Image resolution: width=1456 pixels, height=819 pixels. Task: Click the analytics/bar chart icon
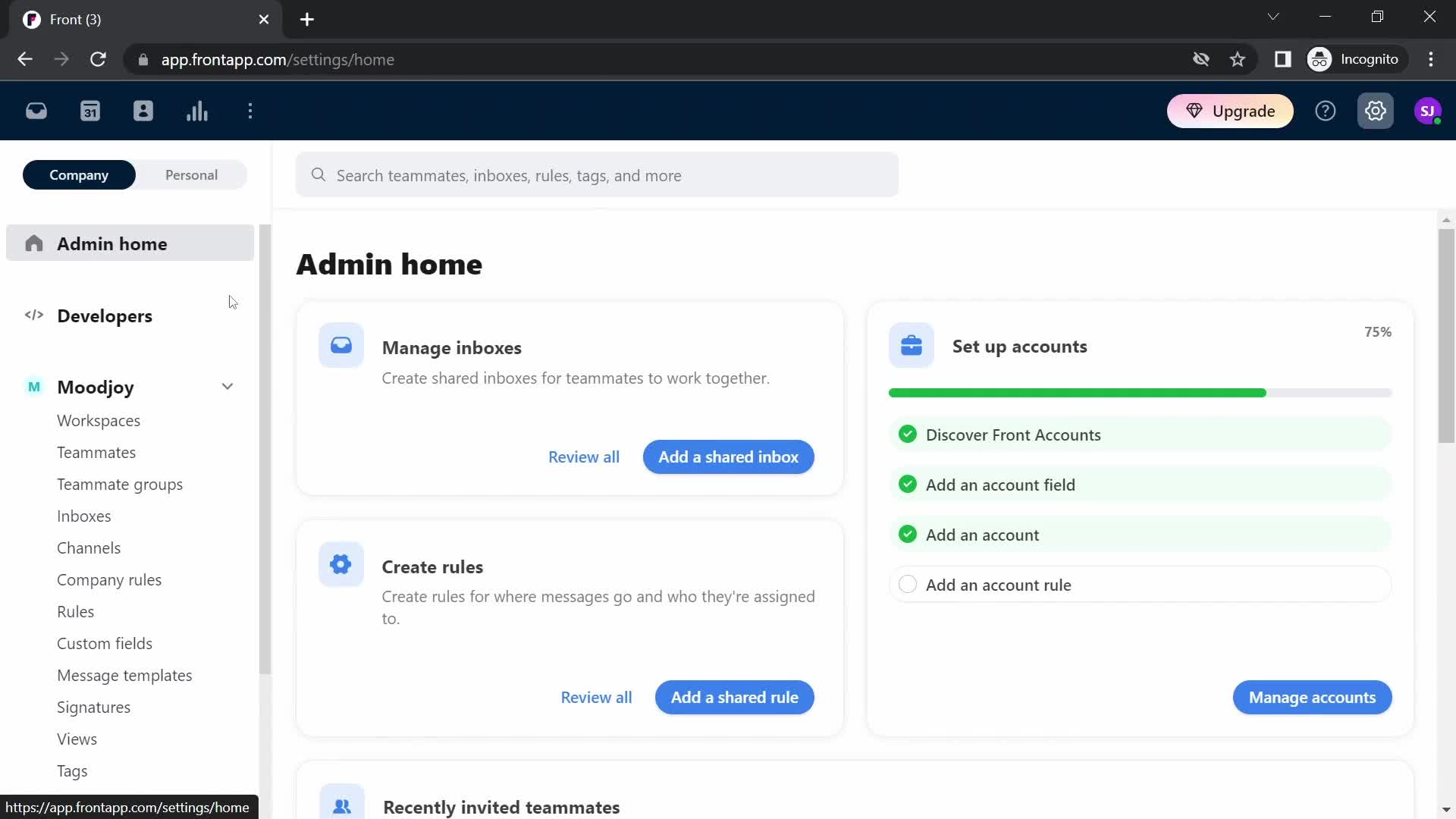(197, 111)
